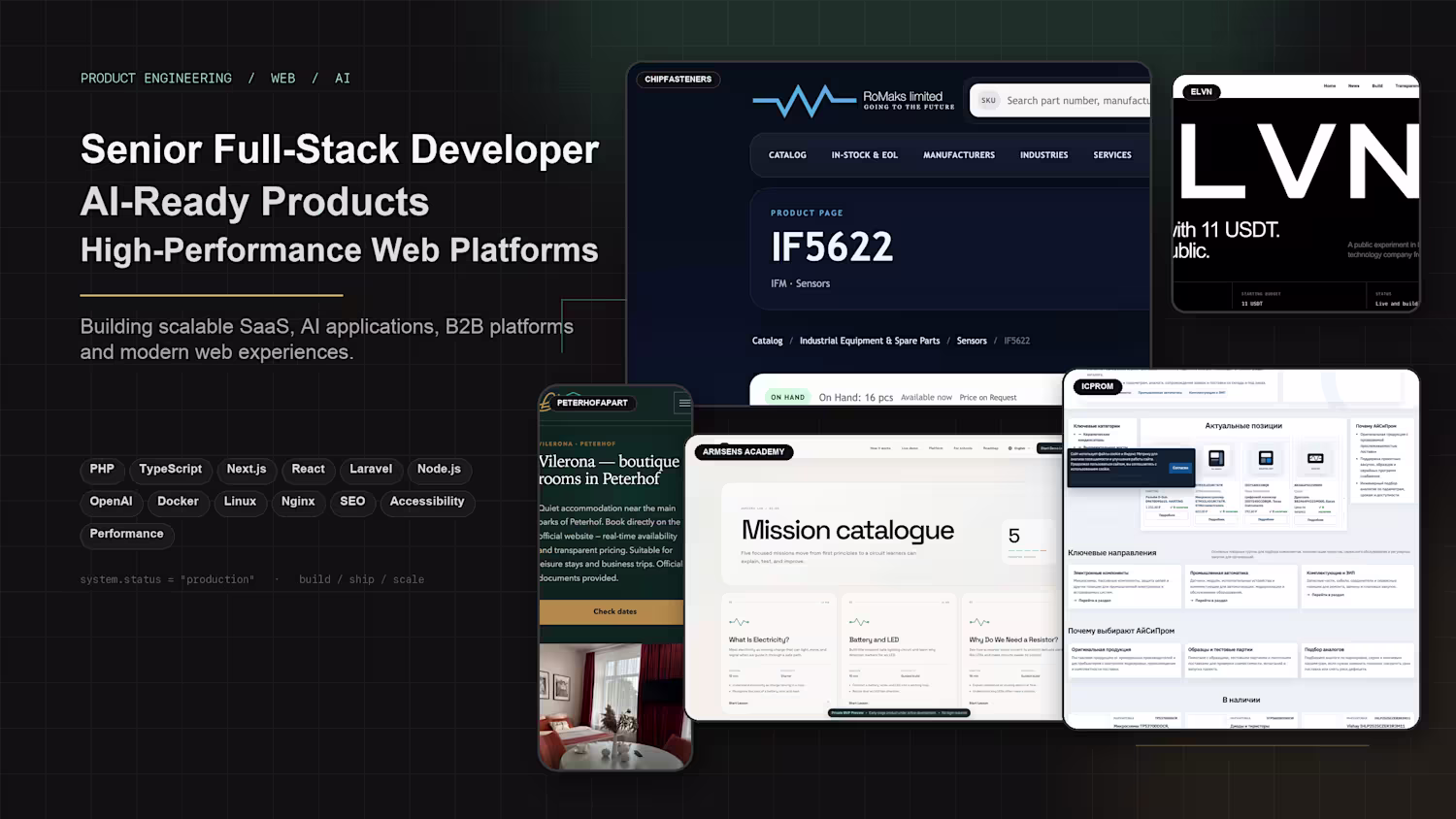Click the CHIPFASTENERS project label

pyautogui.click(x=678, y=80)
